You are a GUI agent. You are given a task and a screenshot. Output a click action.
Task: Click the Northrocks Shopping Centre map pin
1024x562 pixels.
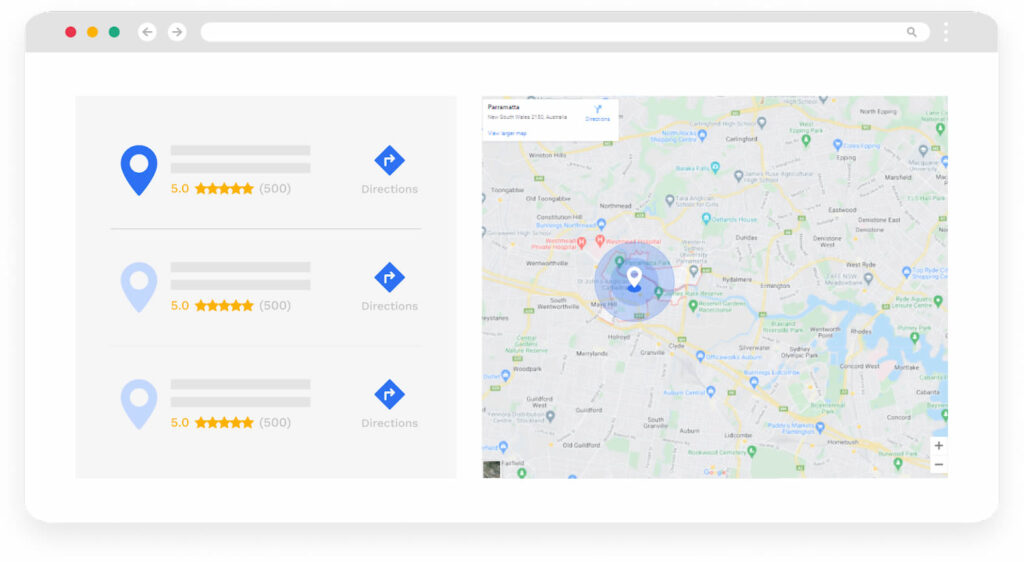point(702,135)
